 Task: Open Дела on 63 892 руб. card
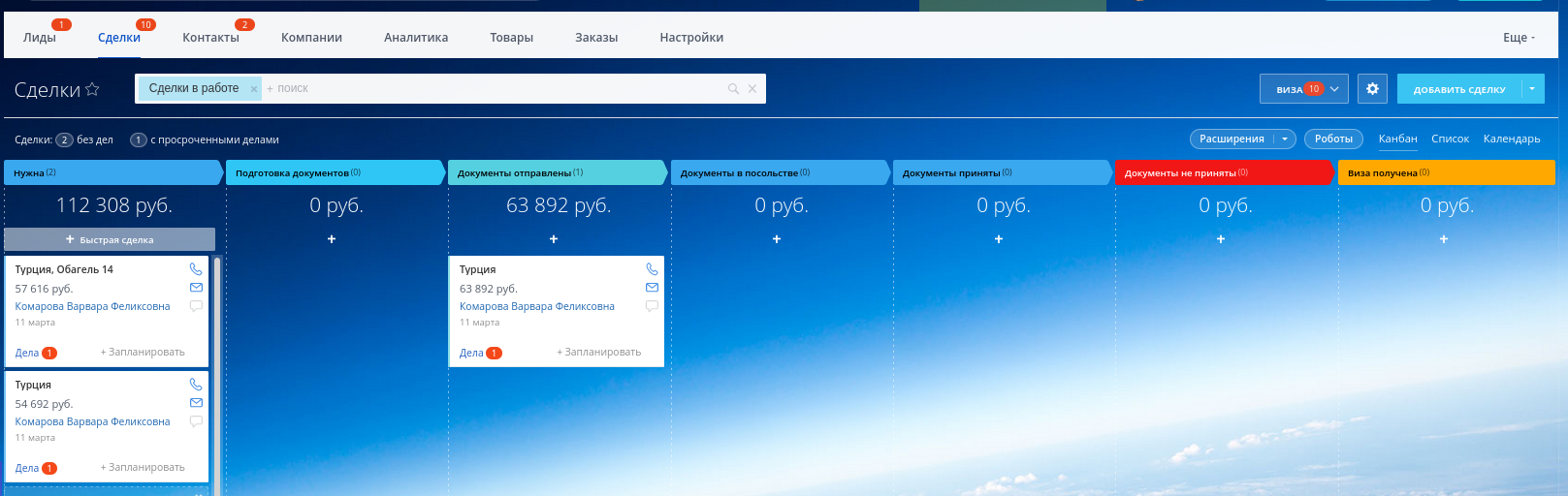pyautogui.click(x=480, y=353)
